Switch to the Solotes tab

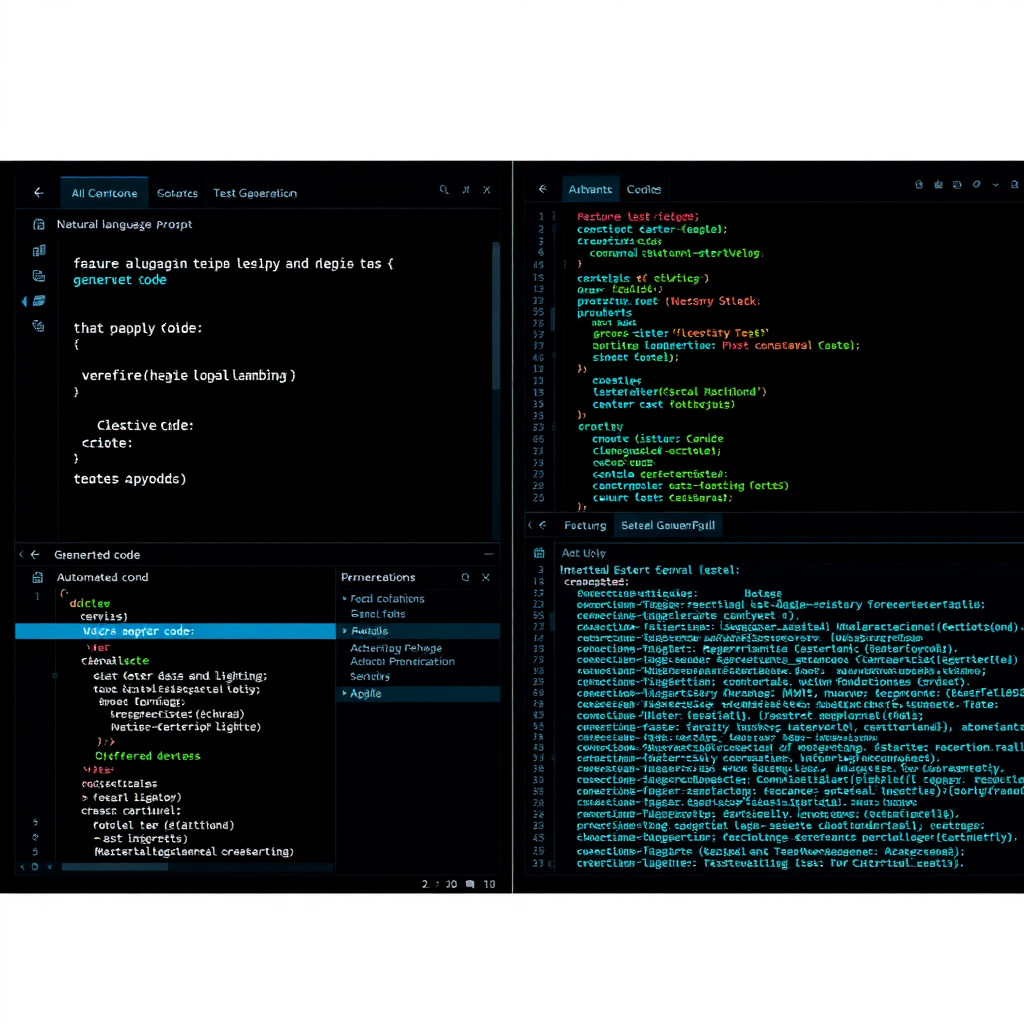[x=177, y=193]
